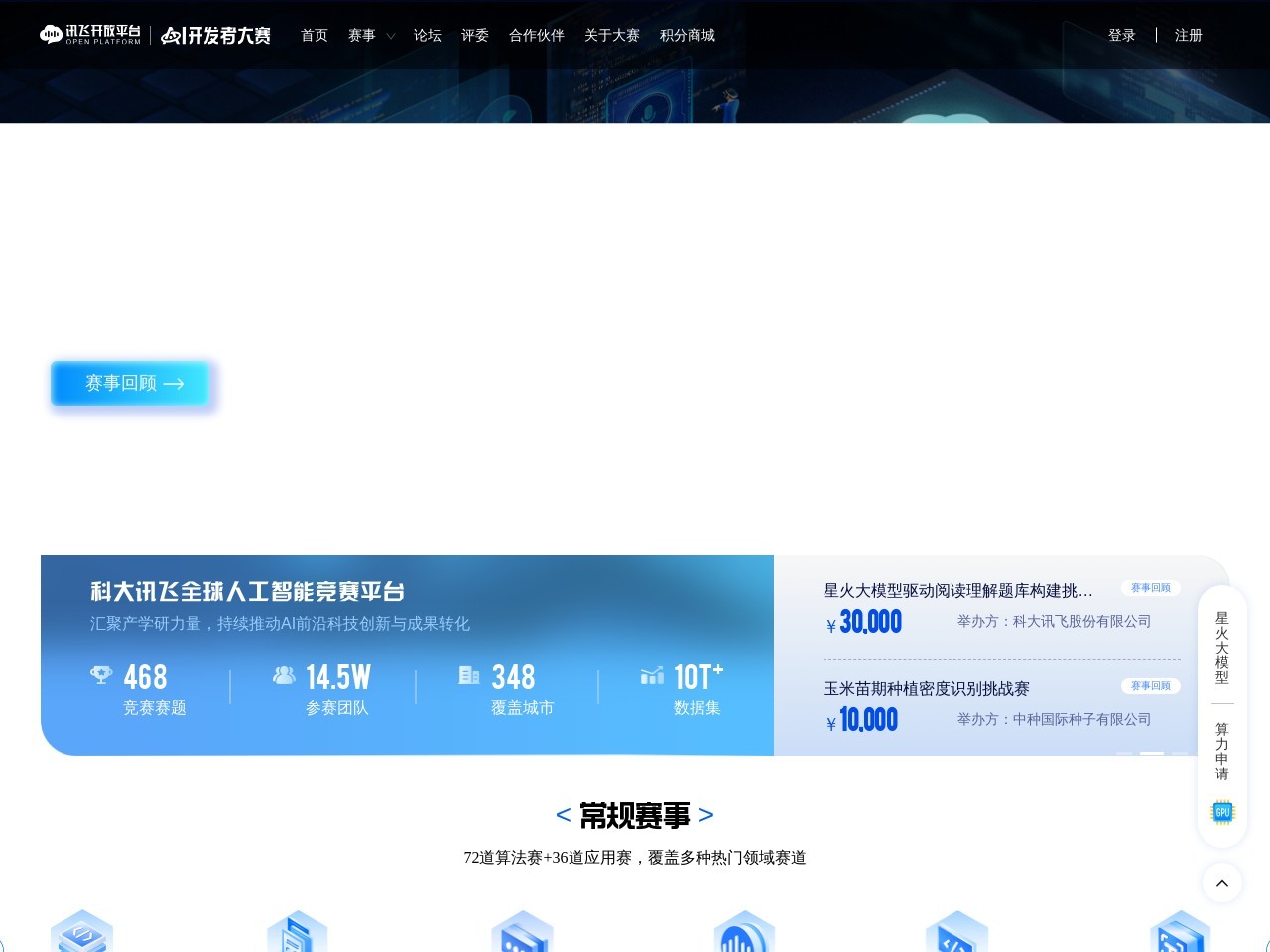The width and height of the screenshot is (1270, 952).
Task: Click the audio waveform track icon at bottom
Action: pyautogui.click(x=744, y=932)
